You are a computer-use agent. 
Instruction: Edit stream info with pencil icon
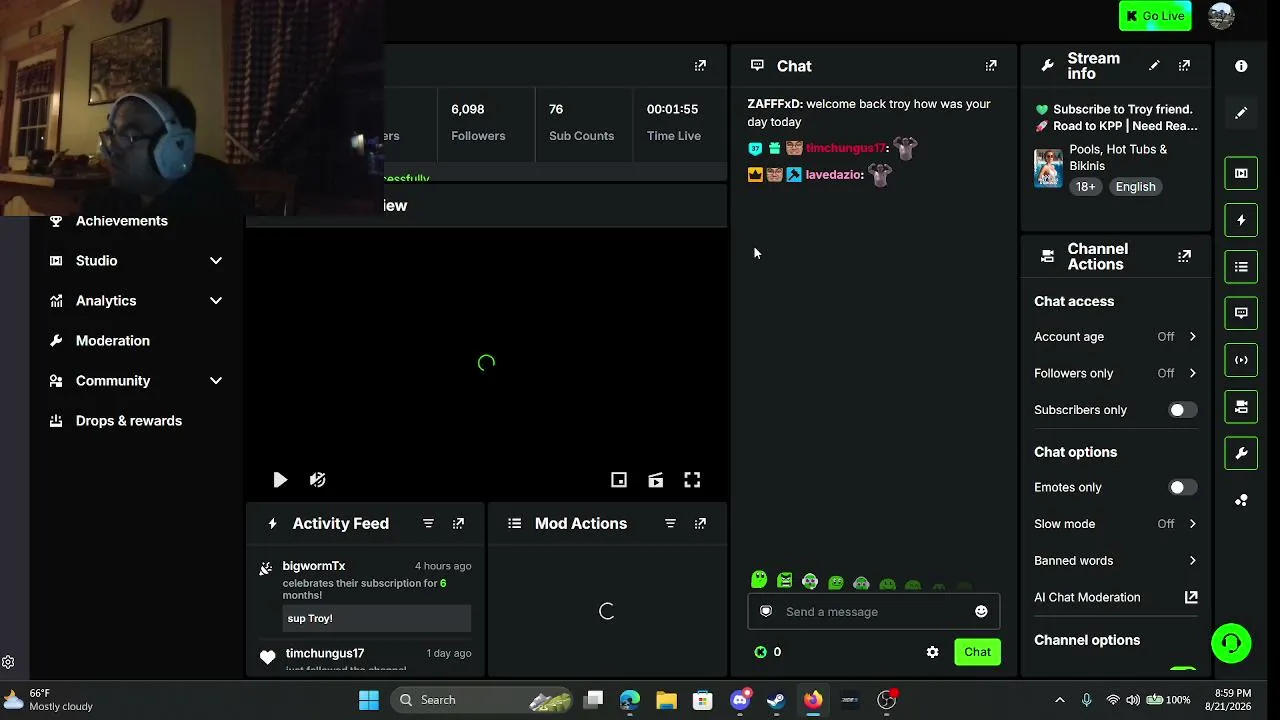point(1154,66)
